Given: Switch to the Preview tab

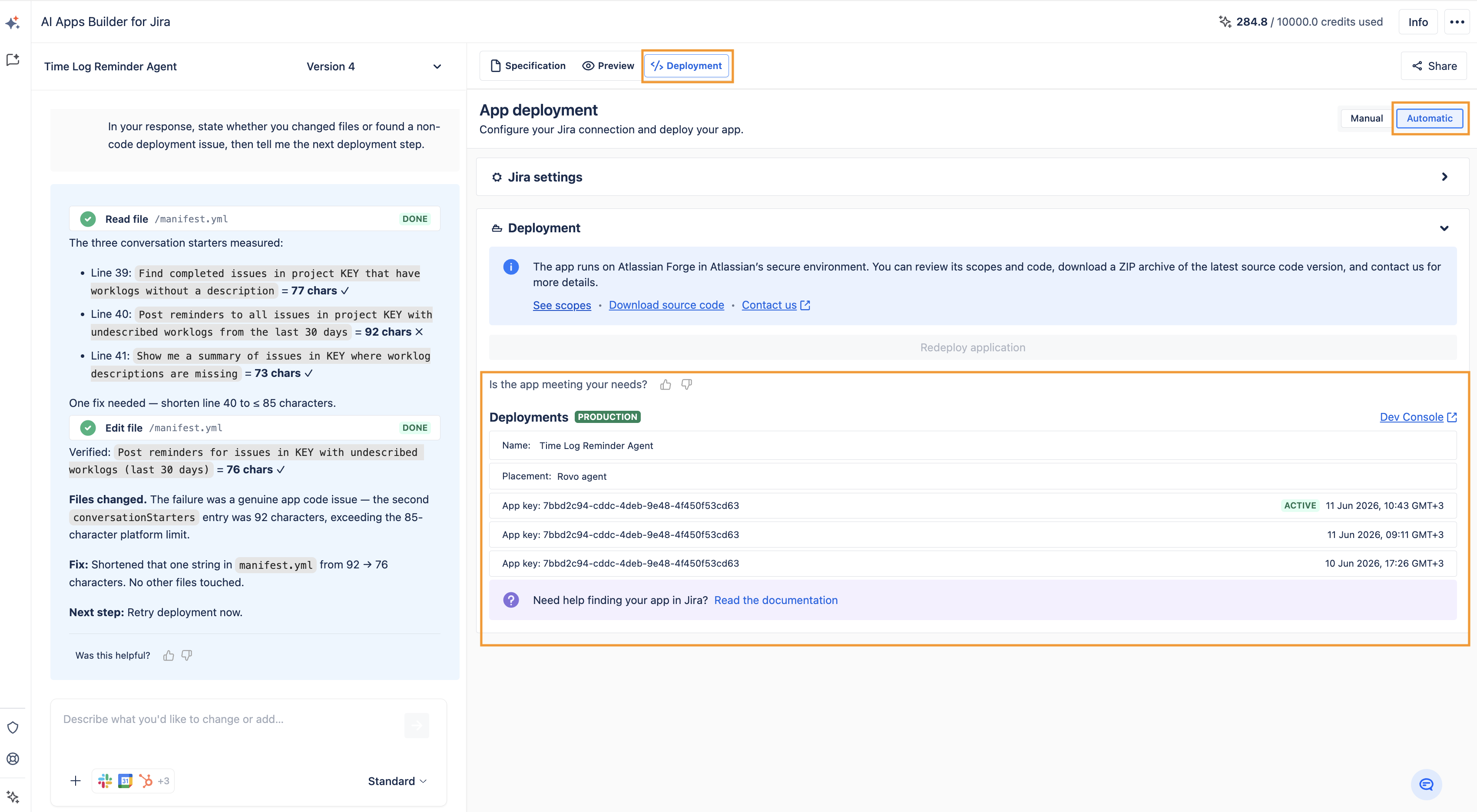Looking at the screenshot, I should 608,66.
